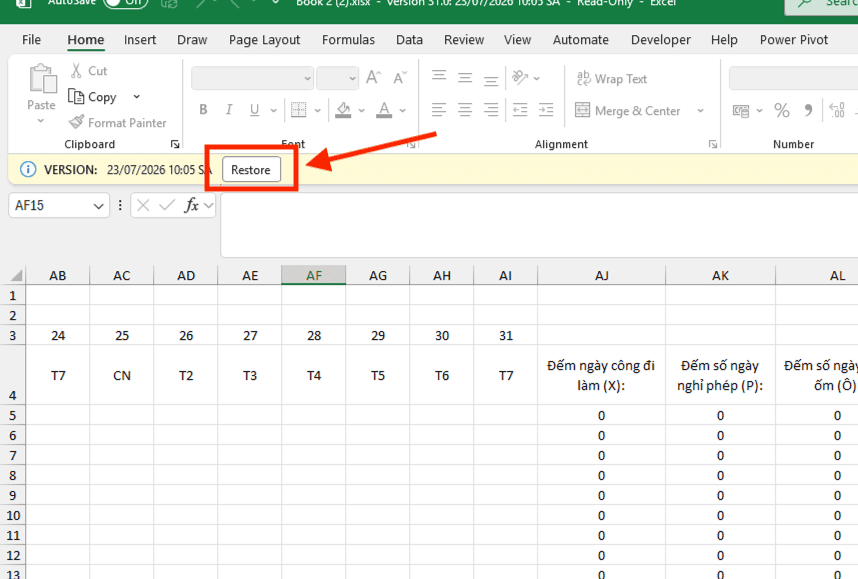Increase the indent
This screenshot has width=858, height=579.
(546, 110)
